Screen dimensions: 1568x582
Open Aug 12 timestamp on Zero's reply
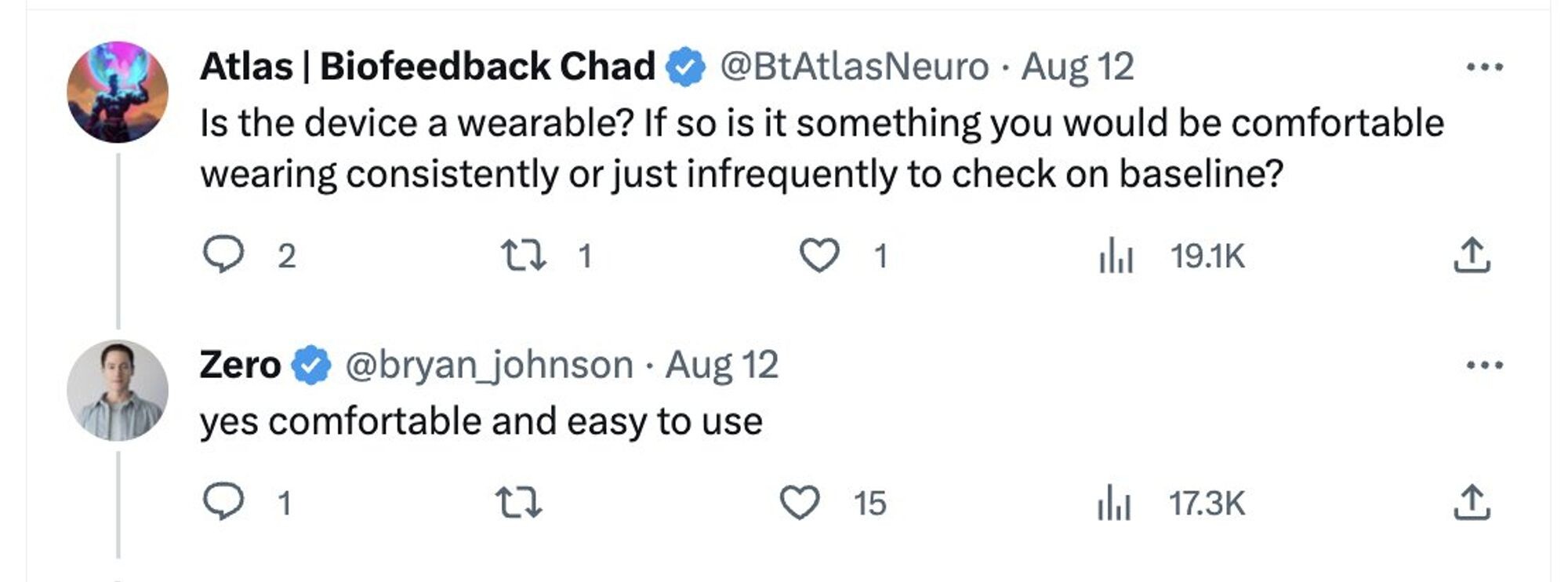tap(722, 365)
